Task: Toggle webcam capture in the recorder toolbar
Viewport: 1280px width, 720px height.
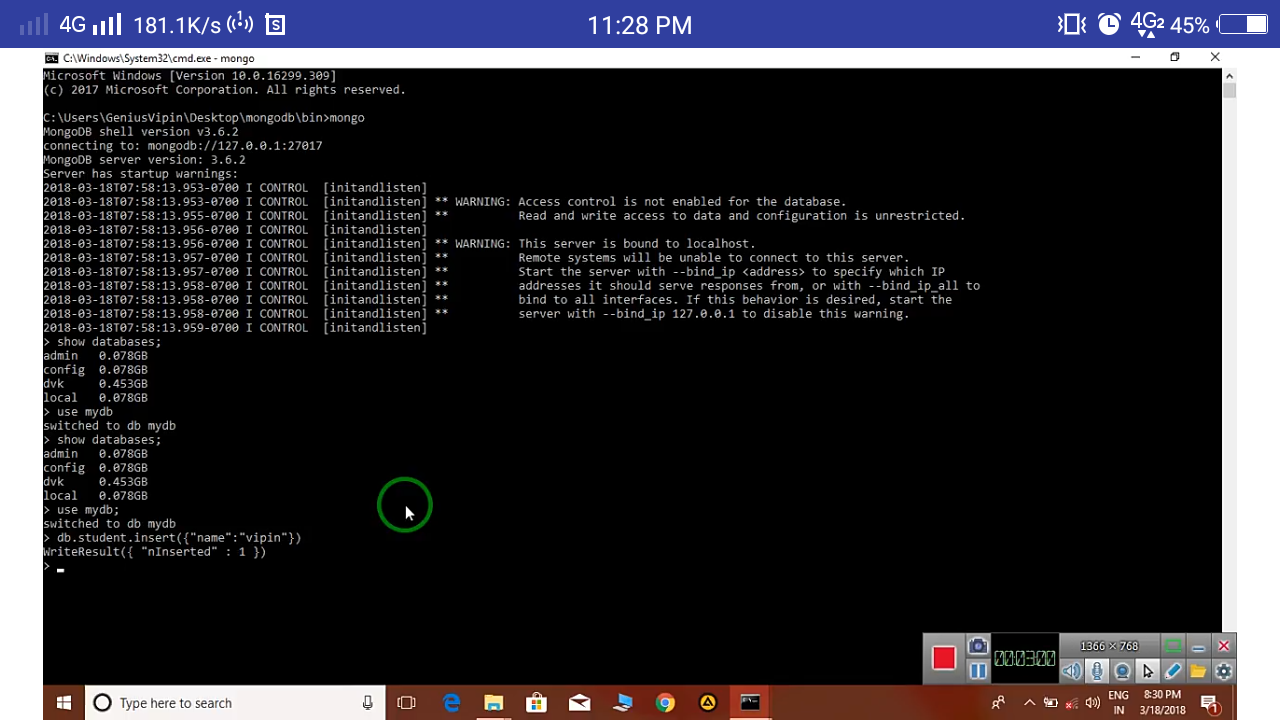Action: (x=1122, y=671)
